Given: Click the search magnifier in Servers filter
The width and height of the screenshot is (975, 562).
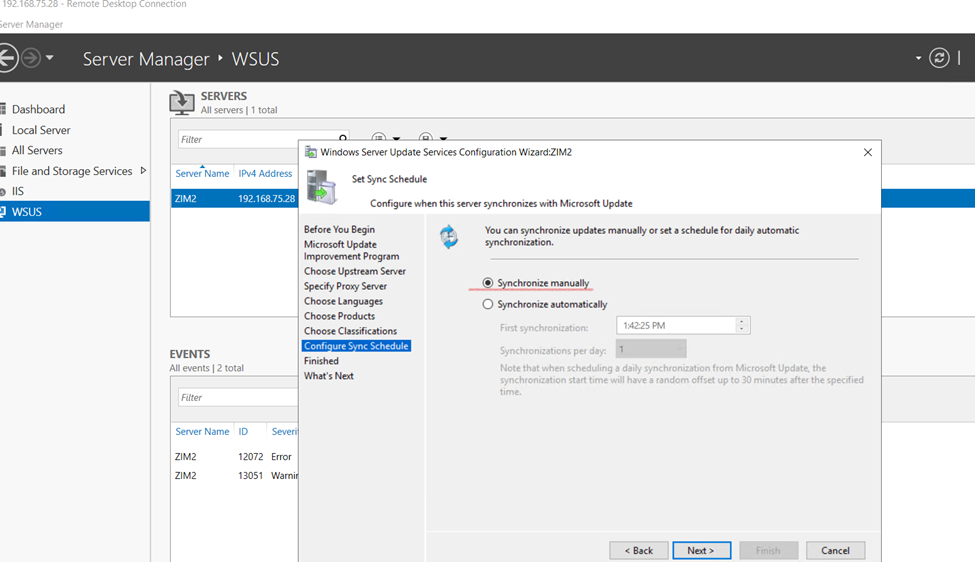Looking at the screenshot, I should [343, 139].
